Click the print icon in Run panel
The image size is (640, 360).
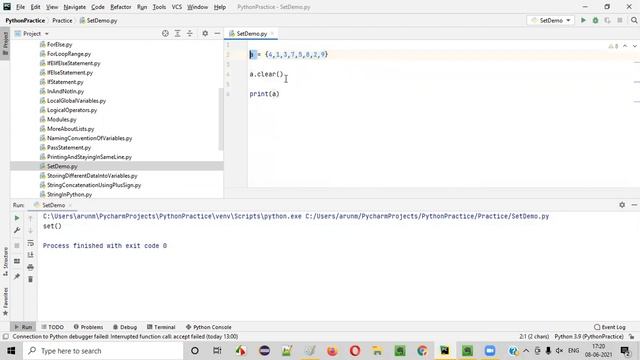coord(31,267)
